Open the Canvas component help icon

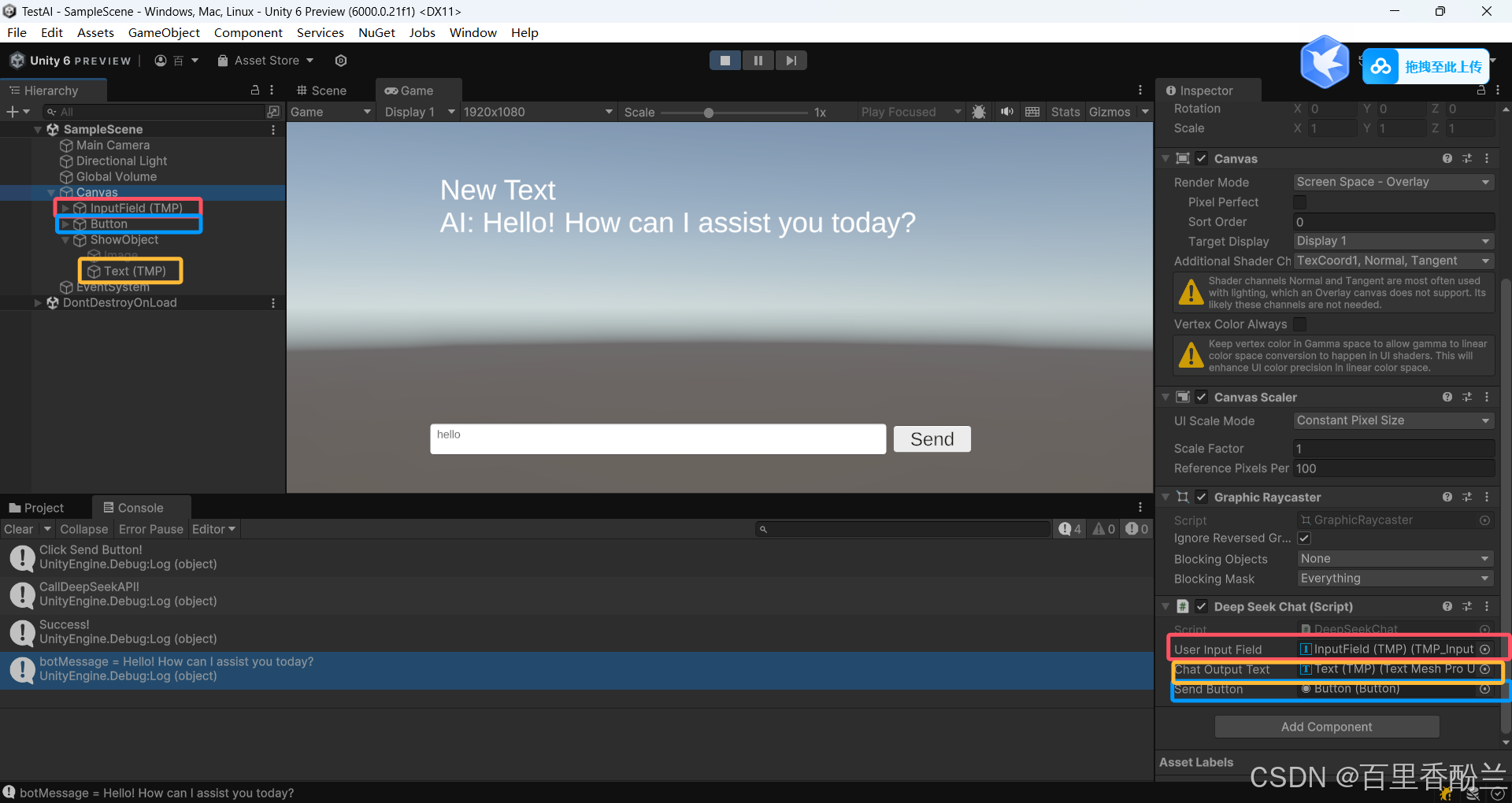pyautogui.click(x=1447, y=158)
